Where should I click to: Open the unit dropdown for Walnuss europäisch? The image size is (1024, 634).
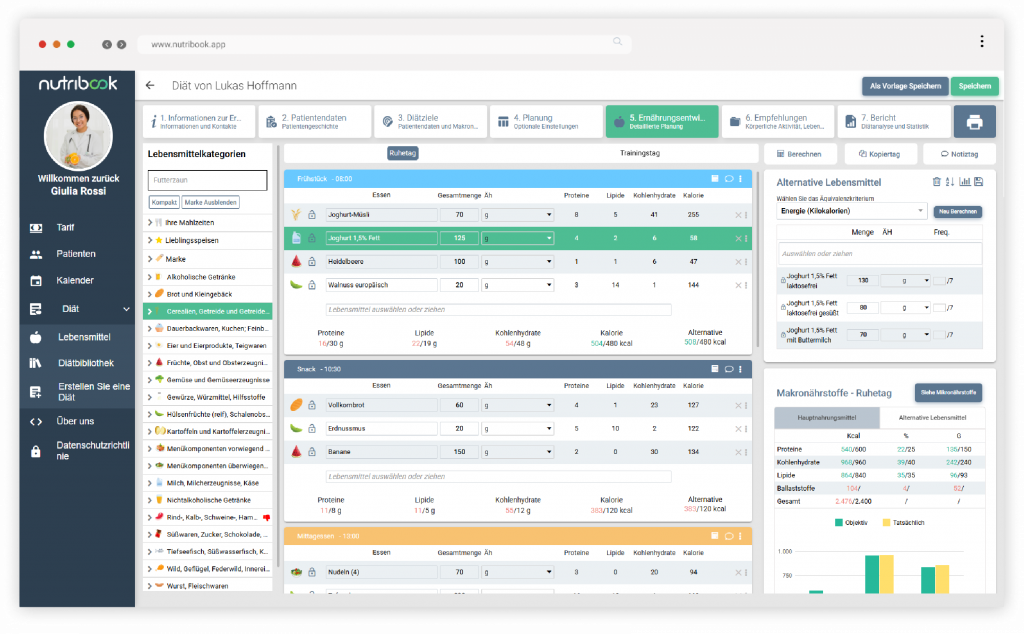(x=517, y=285)
